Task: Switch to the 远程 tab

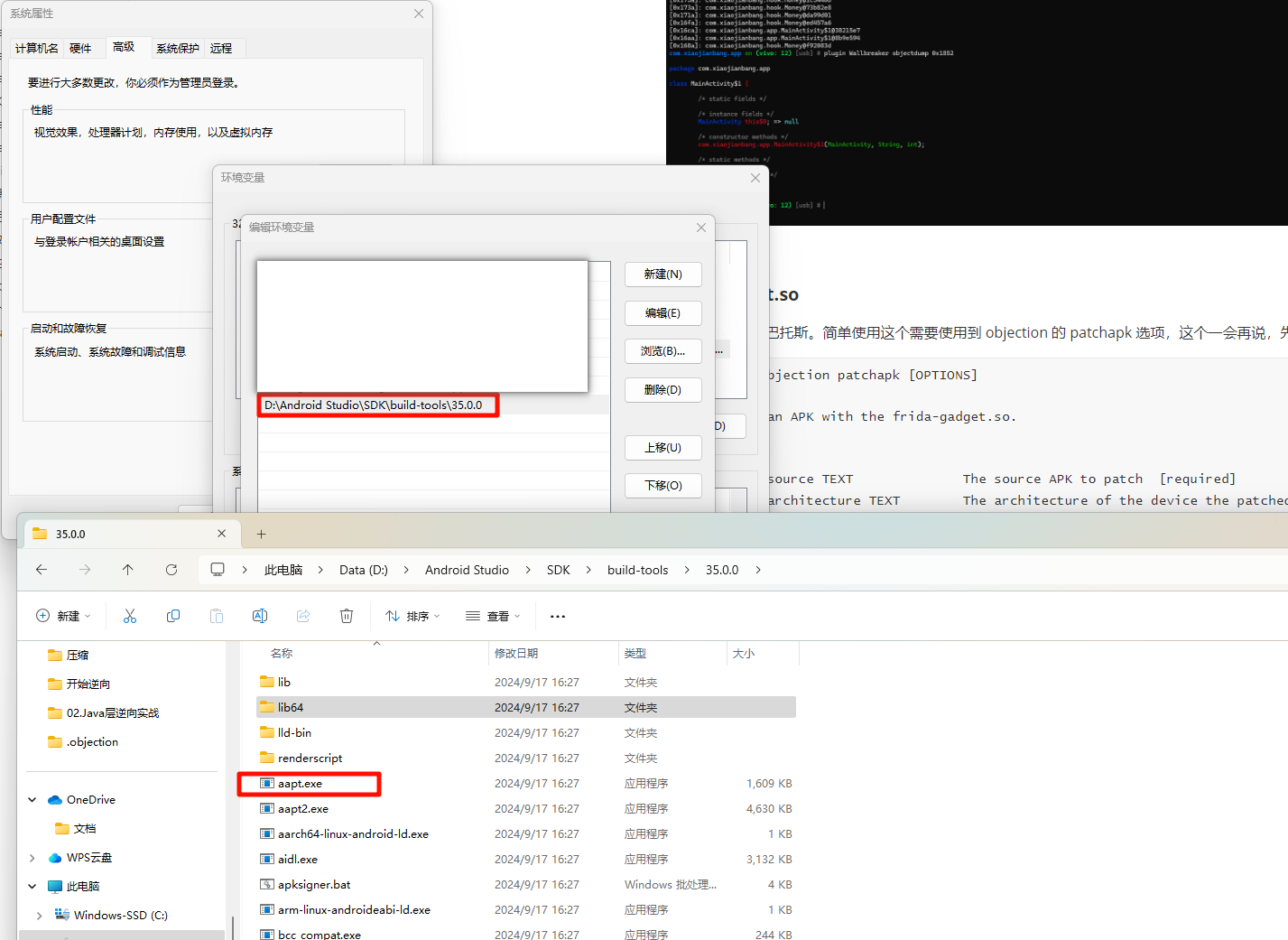Action: pyautogui.click(x=221, y=49)
